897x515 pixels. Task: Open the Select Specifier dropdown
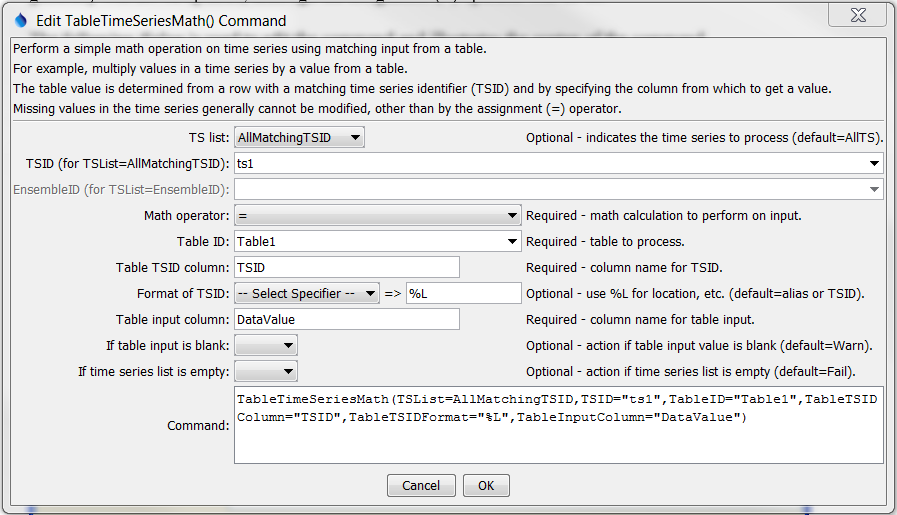tap(370, 293)
